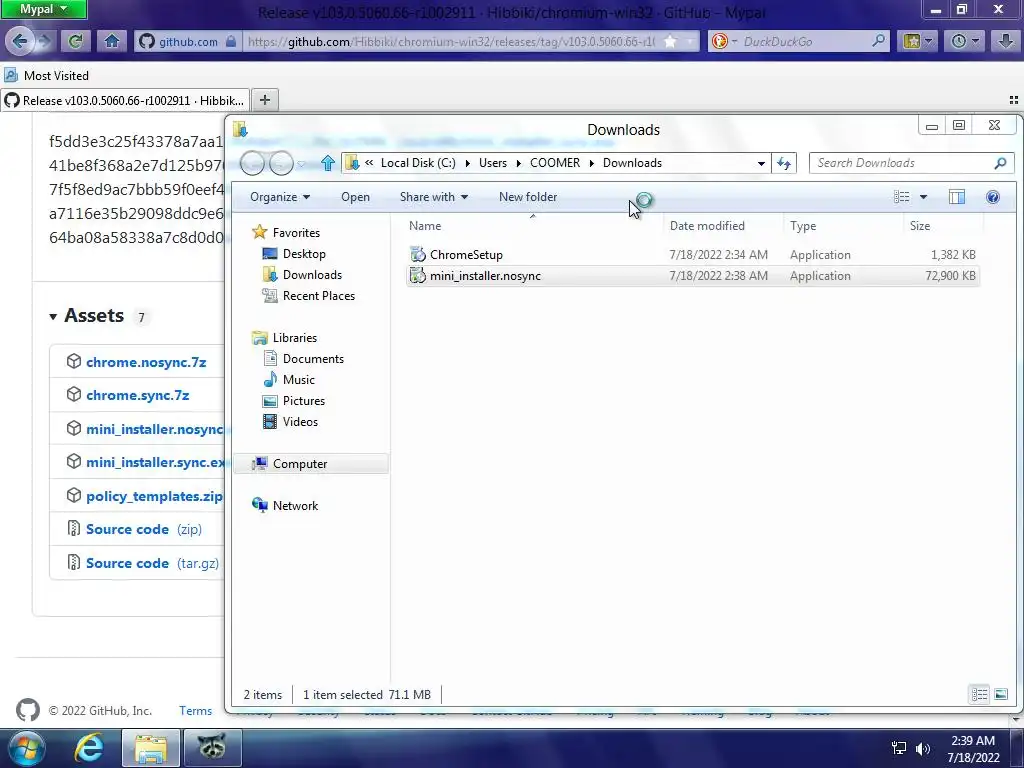Image resolution: width=1024 pixels, height=768 pixels.
Task: Click the search magnifier in DuckDuckGo box
Action: 878,41
